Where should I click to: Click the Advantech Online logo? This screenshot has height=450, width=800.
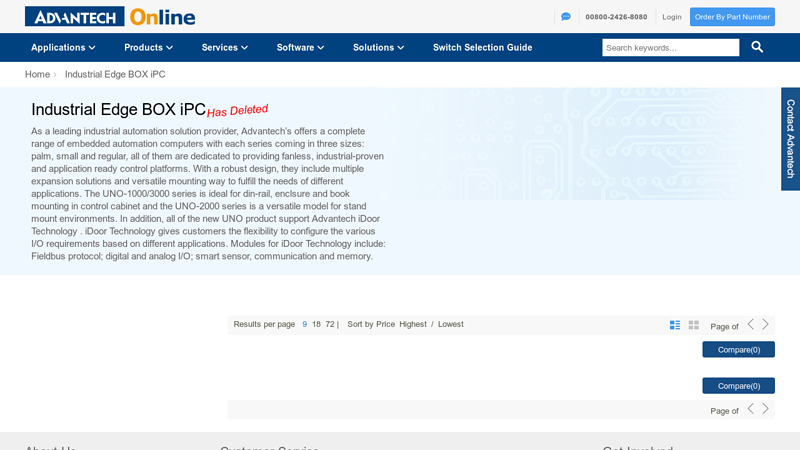110,17
